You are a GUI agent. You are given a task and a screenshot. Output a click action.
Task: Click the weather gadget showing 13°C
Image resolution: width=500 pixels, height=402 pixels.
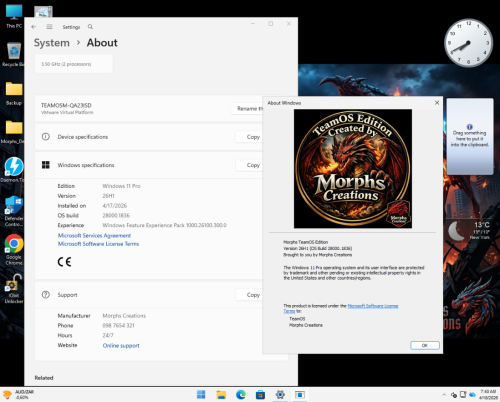point(468,230)
